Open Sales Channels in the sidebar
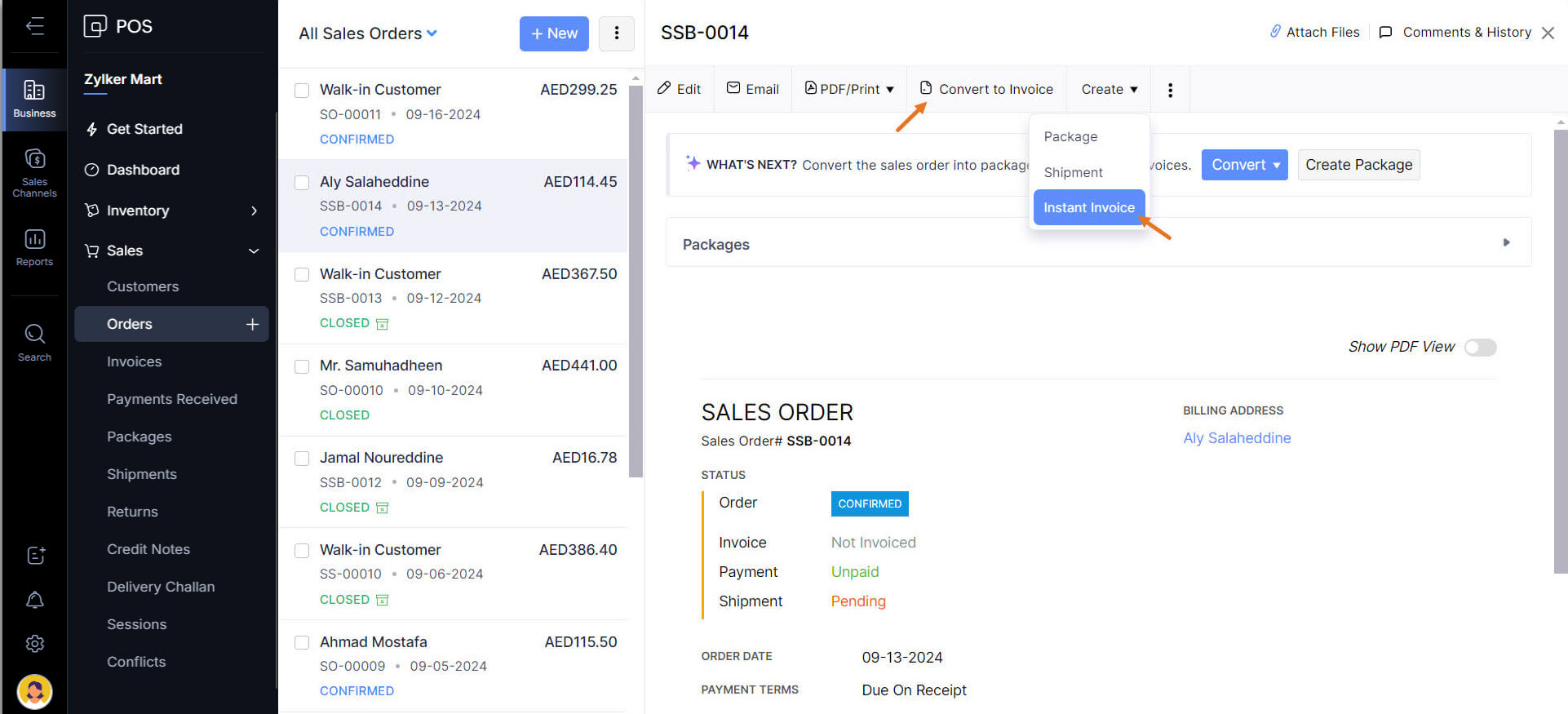The width and height of the screenshot is (1568, 714). 34,173
